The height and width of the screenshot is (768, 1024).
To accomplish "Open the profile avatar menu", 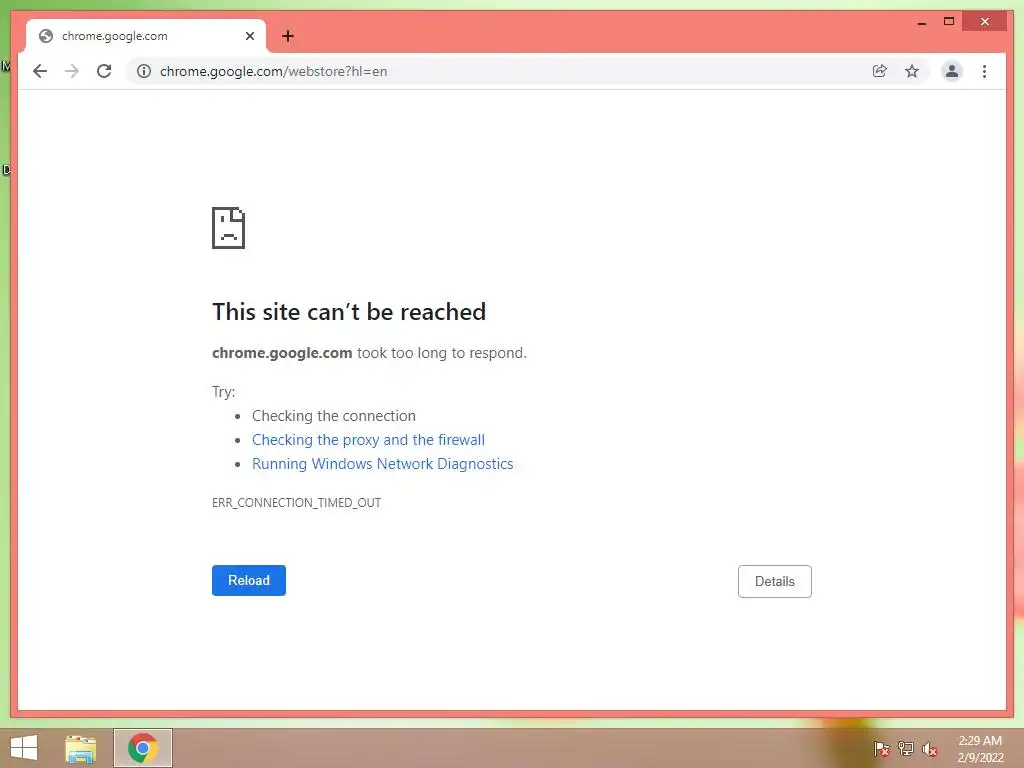I will 952,71.
